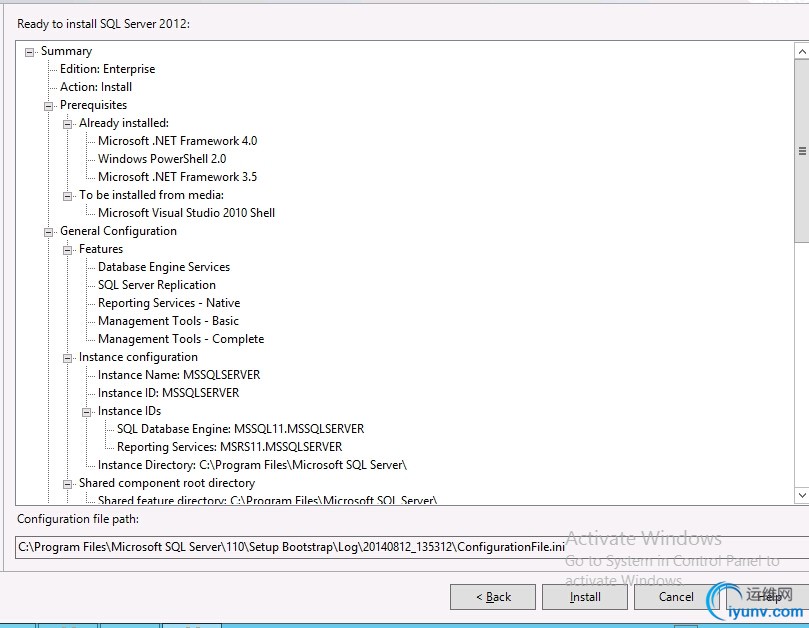The width and height of the screenshot is (809, 628).
Task: Select Database Engine Services feature
Action: point(164,267)
